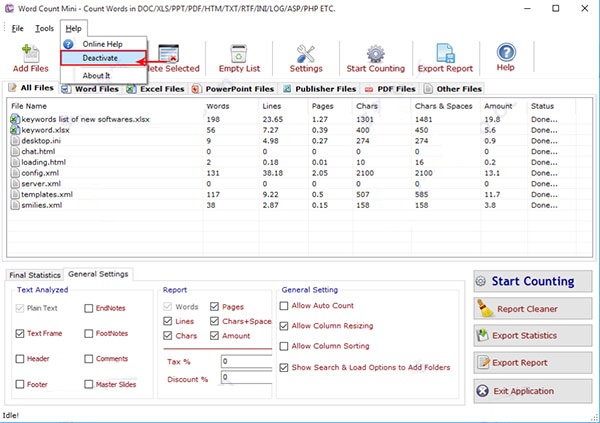This screenshot has width=600, height=423.
Task: Sort by the Words column header
Action: [217, 105]
